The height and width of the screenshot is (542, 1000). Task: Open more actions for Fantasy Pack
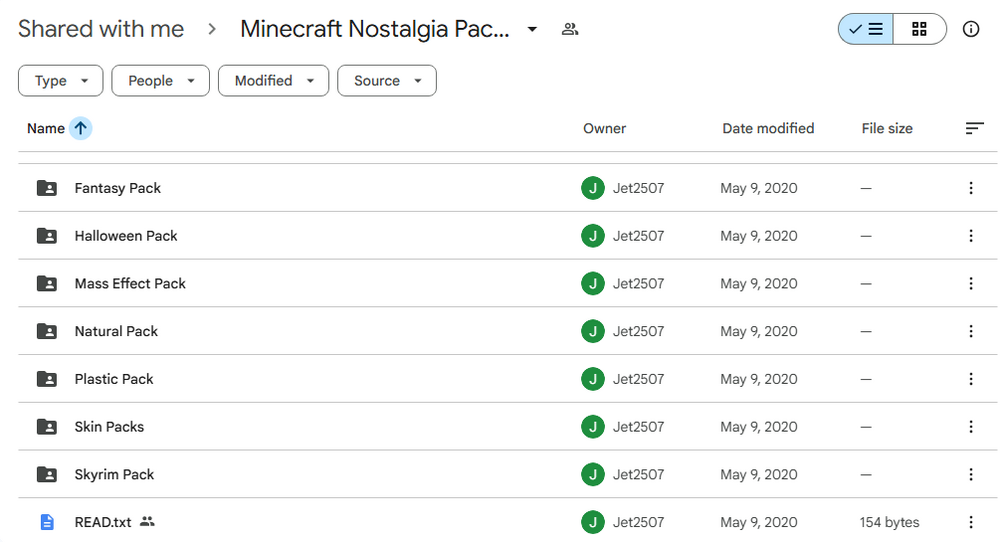click(x=971, y=188)
